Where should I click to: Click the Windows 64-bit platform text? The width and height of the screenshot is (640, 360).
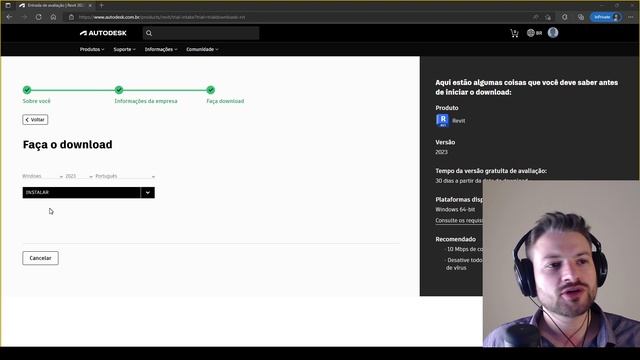(x=455, y=209)
